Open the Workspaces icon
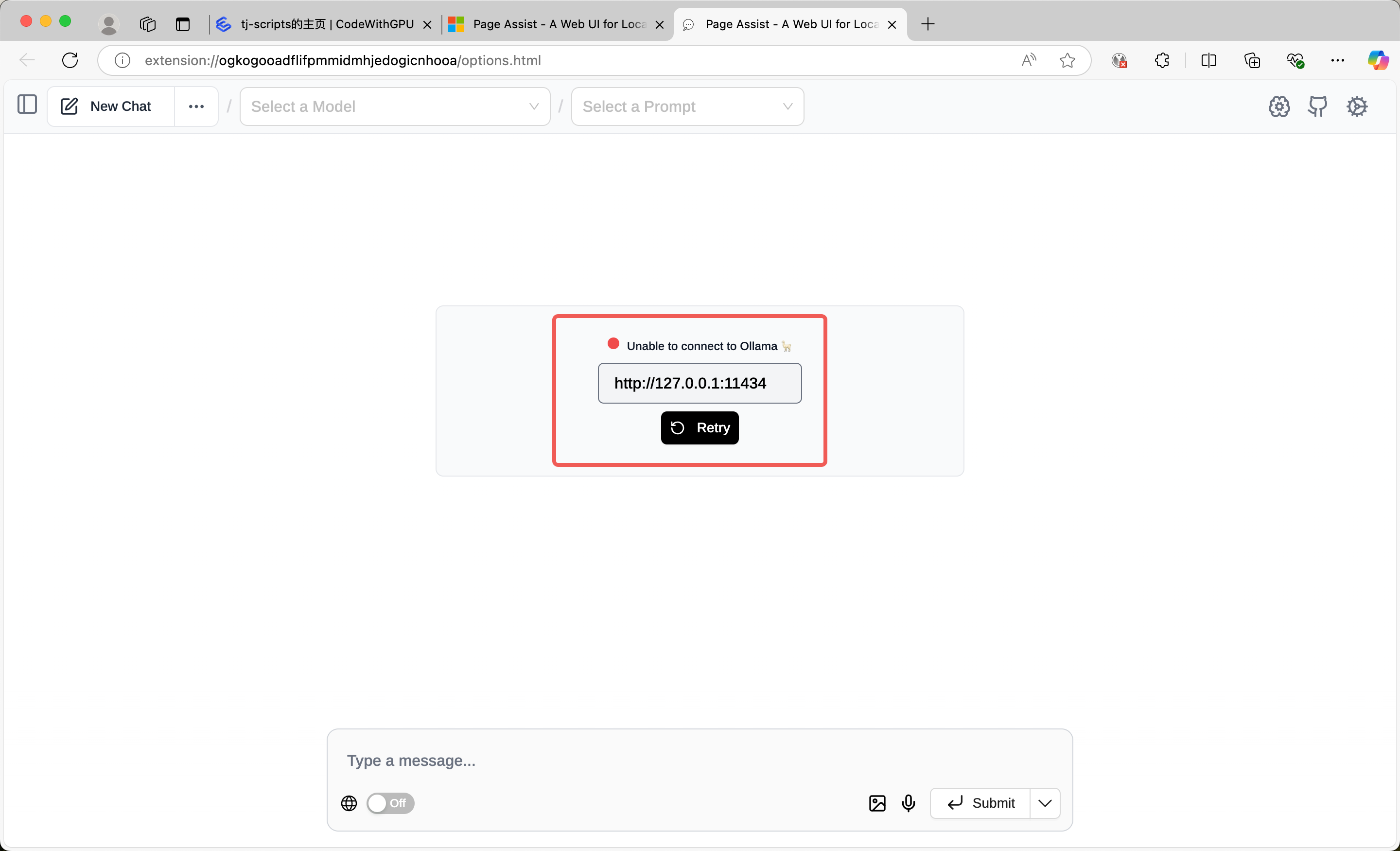 click(148, 24)
